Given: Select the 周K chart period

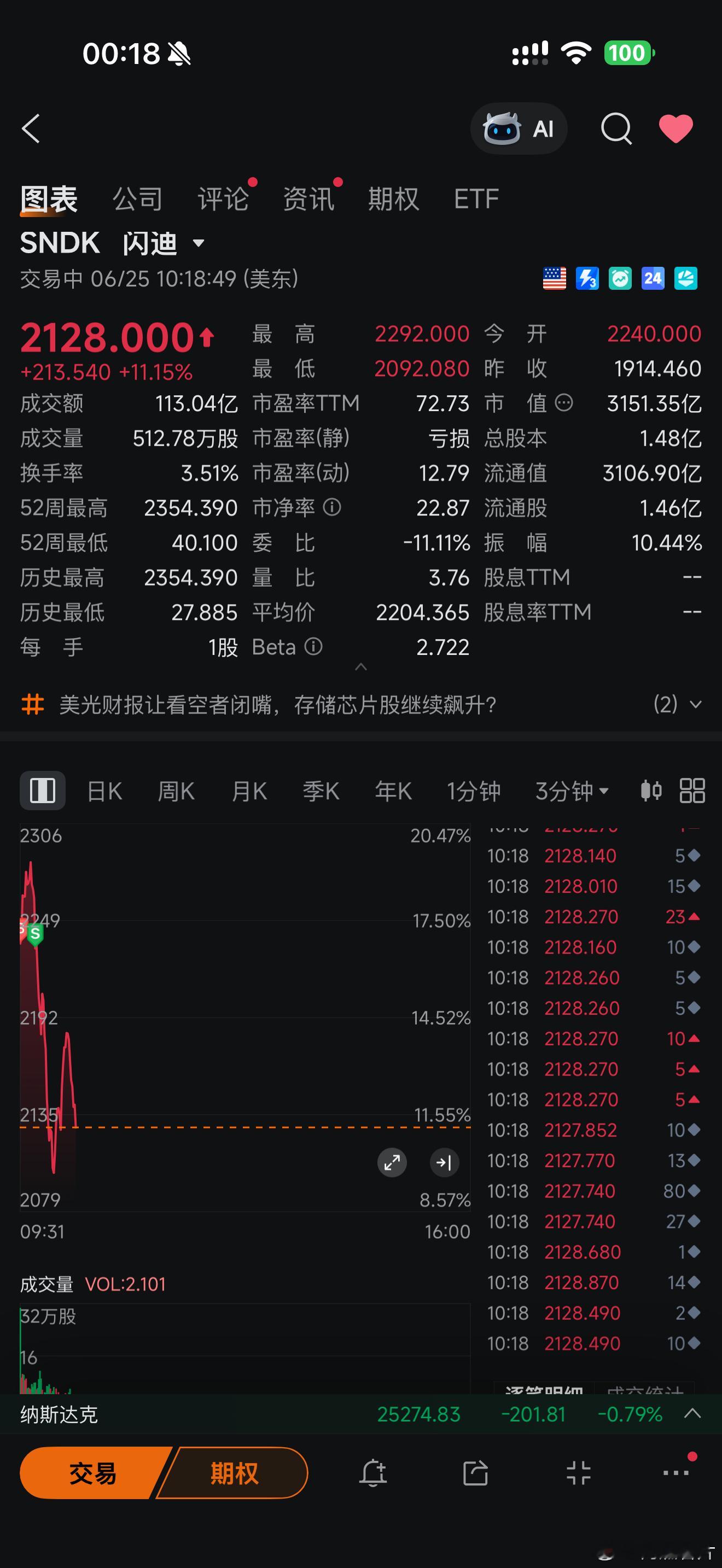Looking at the screenshot, I should pos(176,791).
